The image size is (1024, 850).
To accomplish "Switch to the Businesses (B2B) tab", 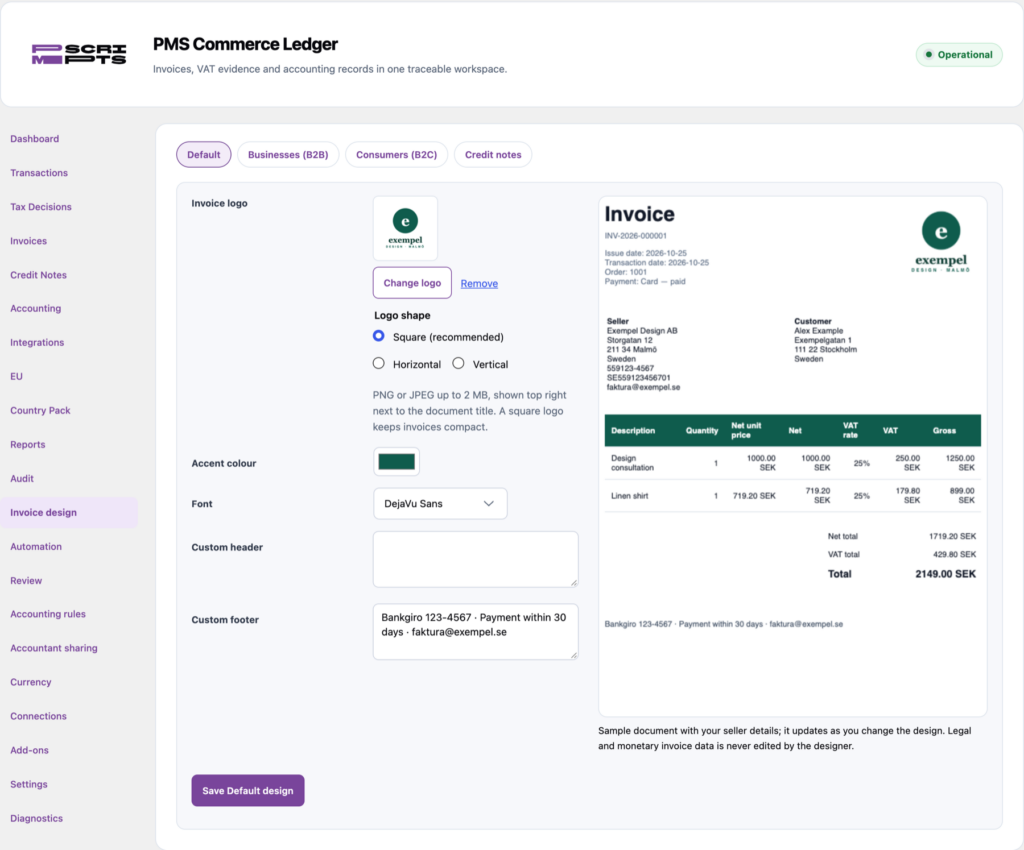I will 288,155.
